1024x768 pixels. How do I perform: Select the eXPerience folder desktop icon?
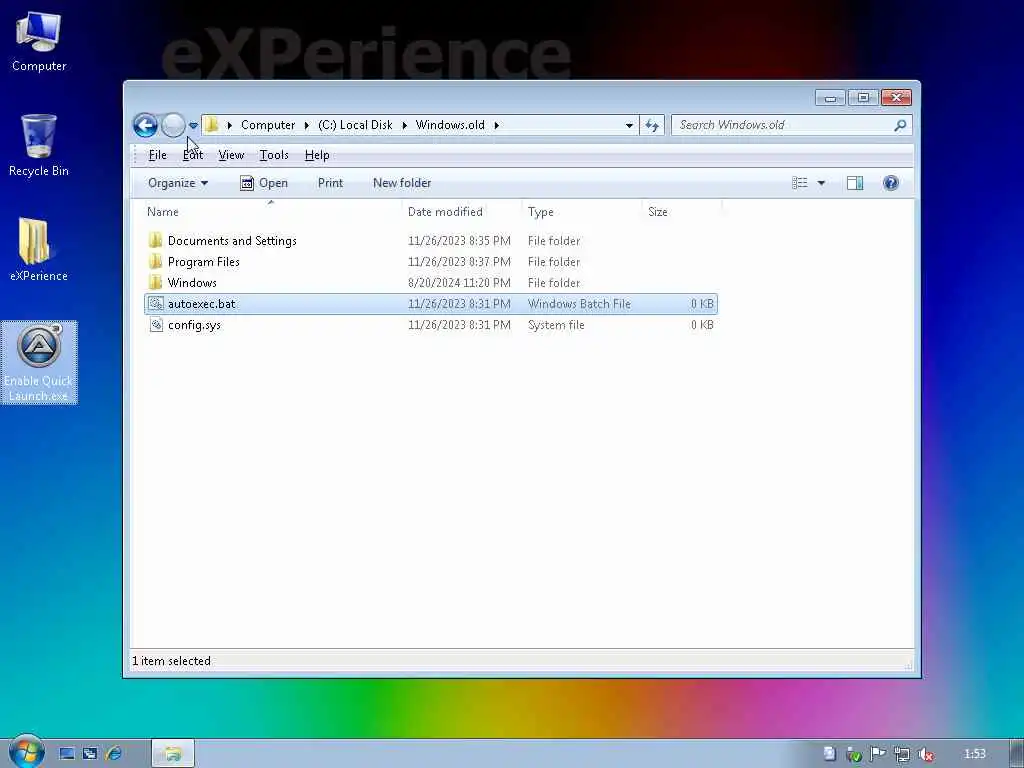(x=39, y=250)
